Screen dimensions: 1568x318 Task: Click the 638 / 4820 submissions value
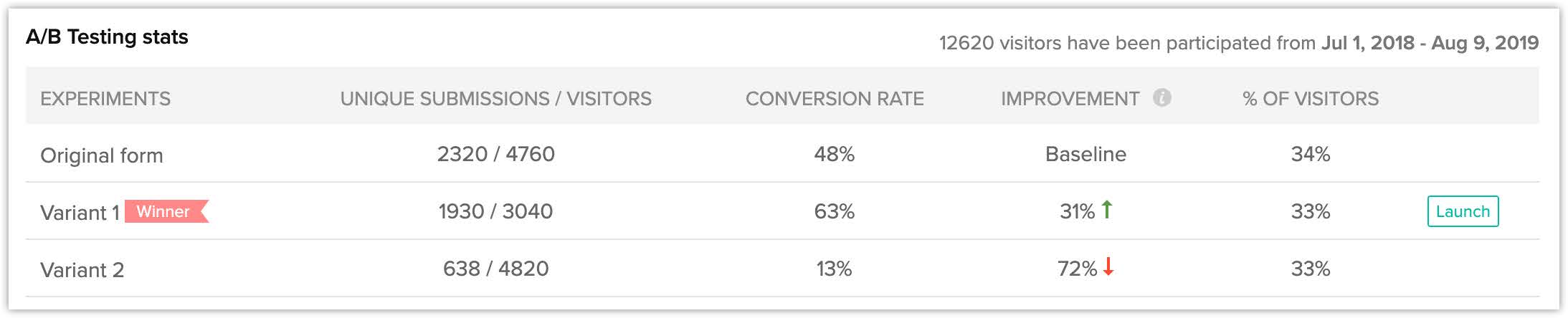(x=495, y=269)
